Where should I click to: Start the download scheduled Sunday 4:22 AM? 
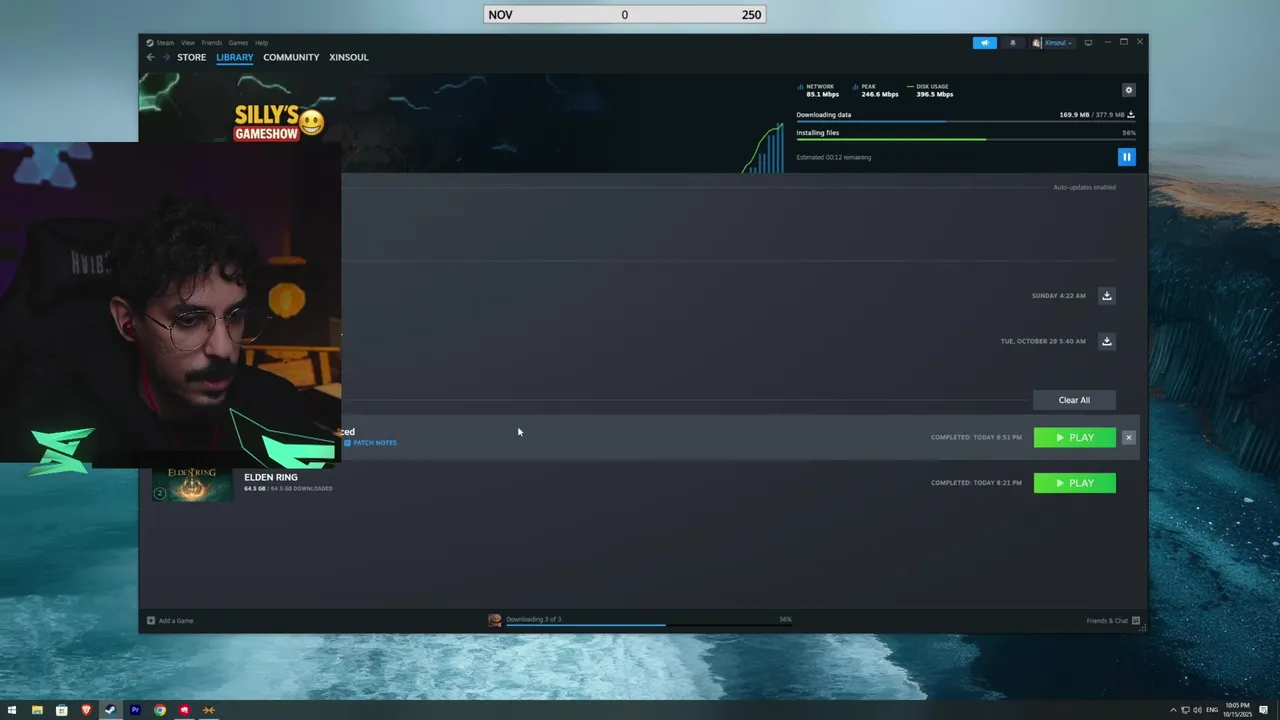coord(1107,296)
